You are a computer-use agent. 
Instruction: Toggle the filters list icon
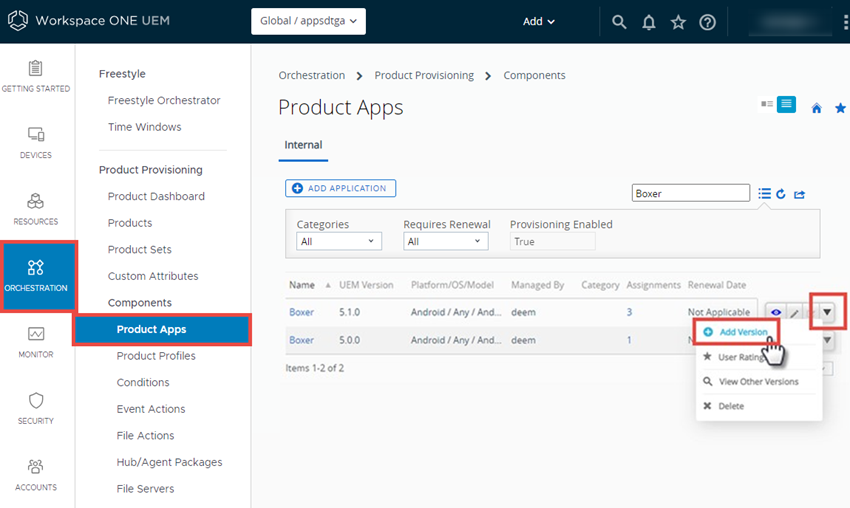764,194
